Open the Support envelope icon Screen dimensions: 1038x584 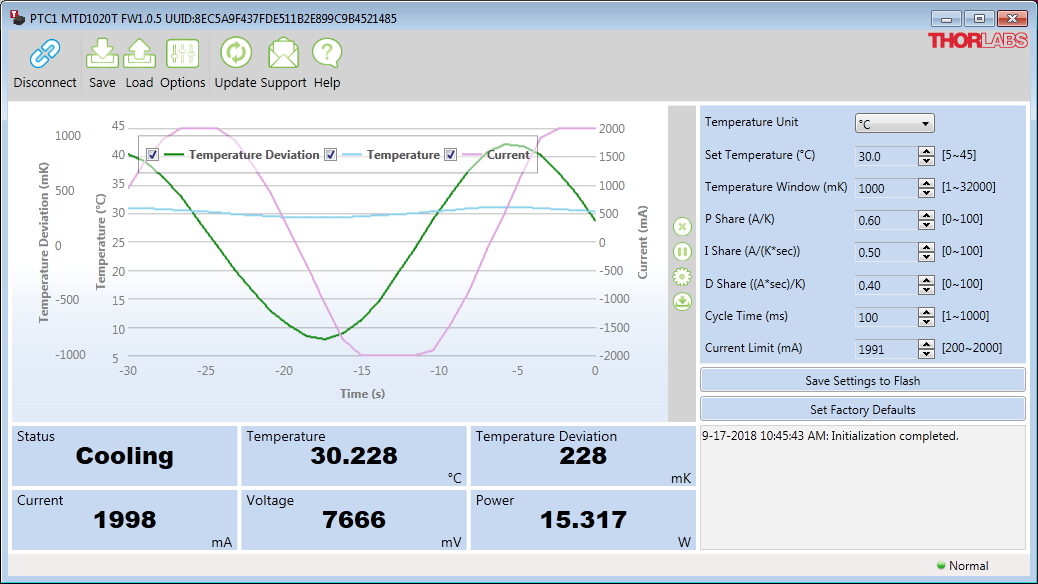click(283, 54)
